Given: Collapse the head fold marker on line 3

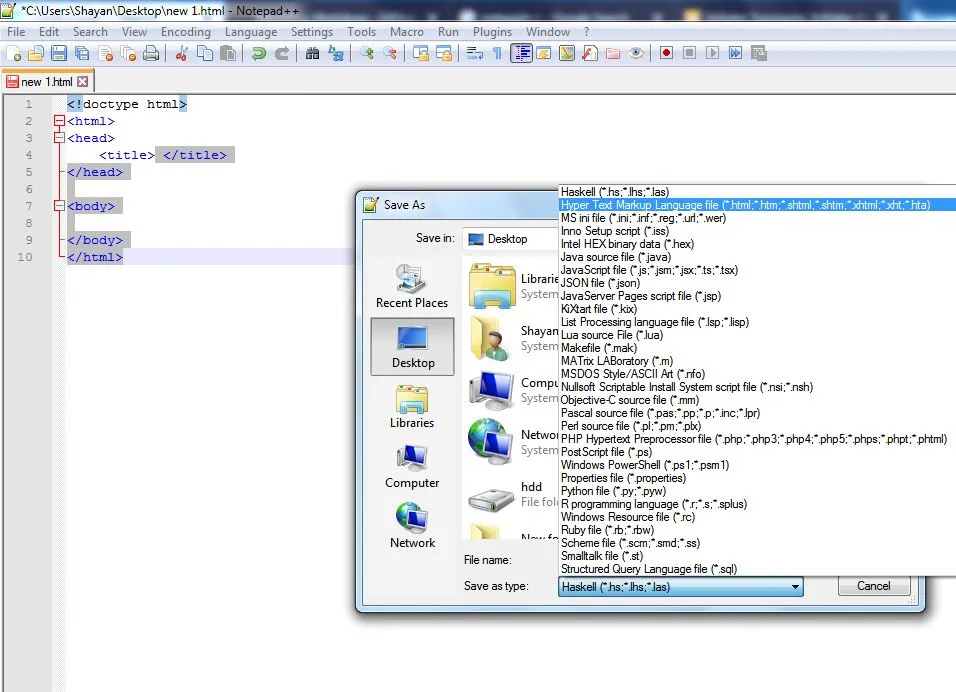Looking at the screenshot, I should point(59,138).
